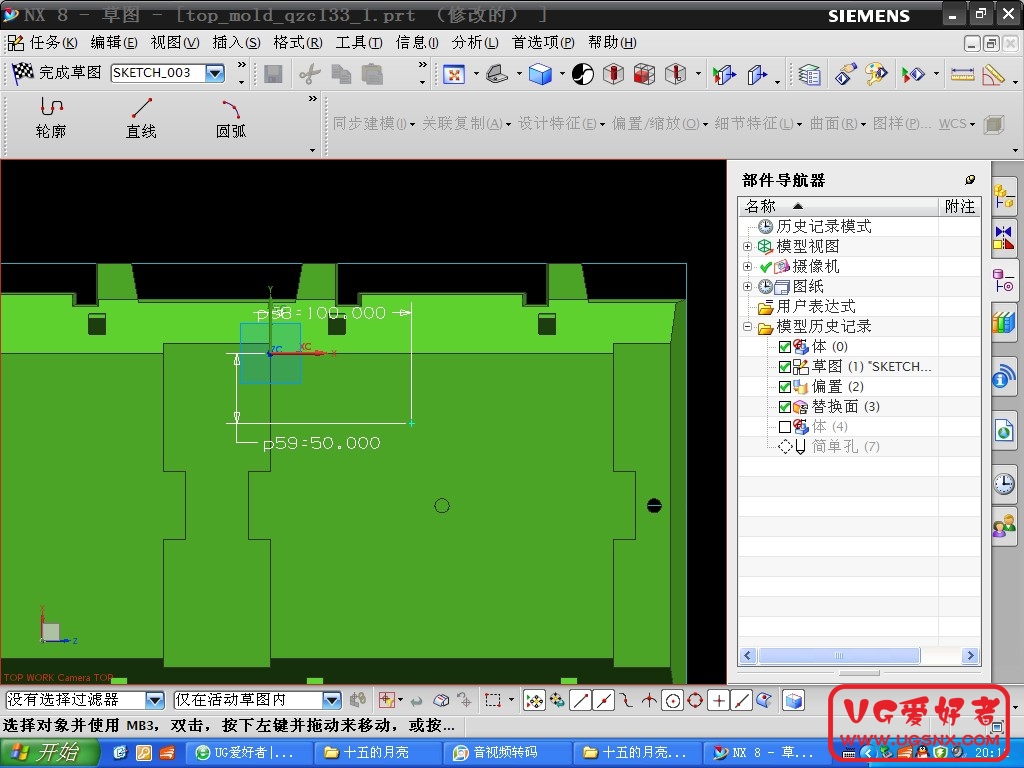Click rectangle selection mode icon
The height and width of the screenshot is (768, 1024).
click(493, 701)
